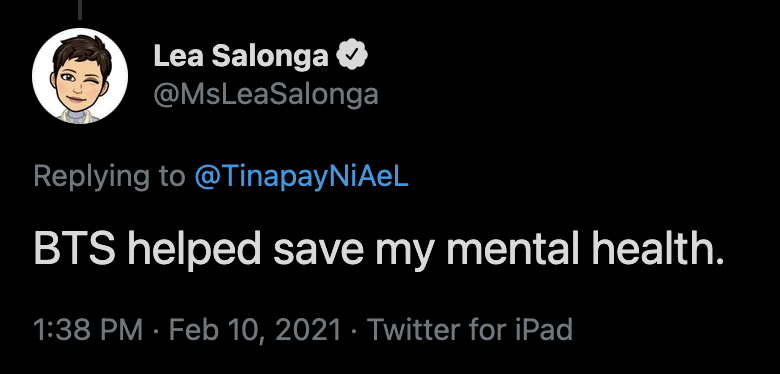Click the 'Replying to' label
The image size is (780, 374).
tap(109, 177)
